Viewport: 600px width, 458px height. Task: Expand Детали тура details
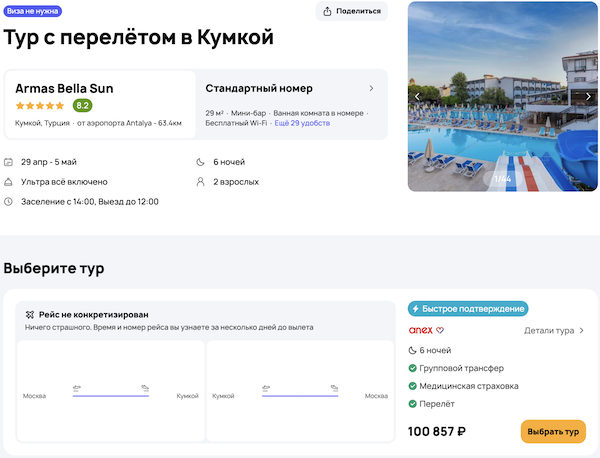pyautogui.click(x=554, y=331)
